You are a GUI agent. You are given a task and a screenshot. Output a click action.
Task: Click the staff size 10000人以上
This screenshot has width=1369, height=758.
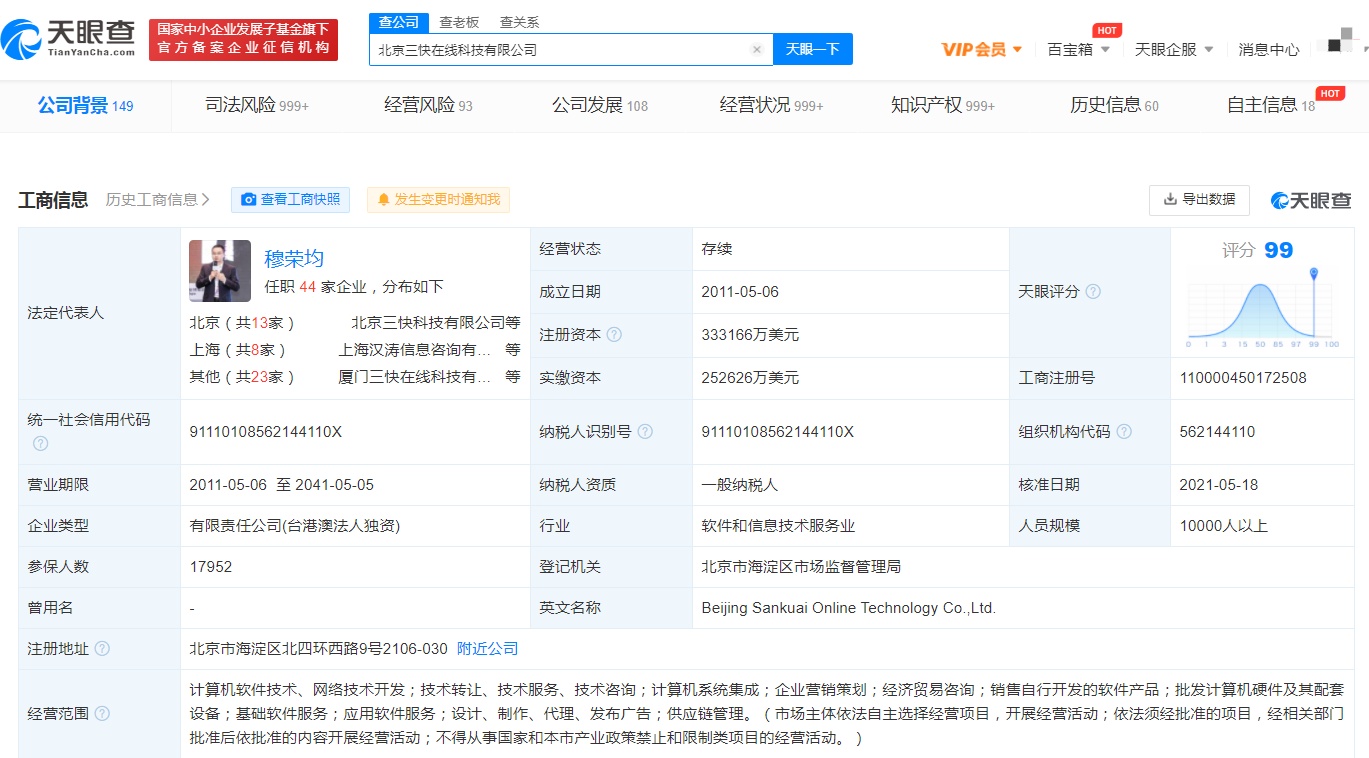pyautogui.click(x=1224, y=526)
